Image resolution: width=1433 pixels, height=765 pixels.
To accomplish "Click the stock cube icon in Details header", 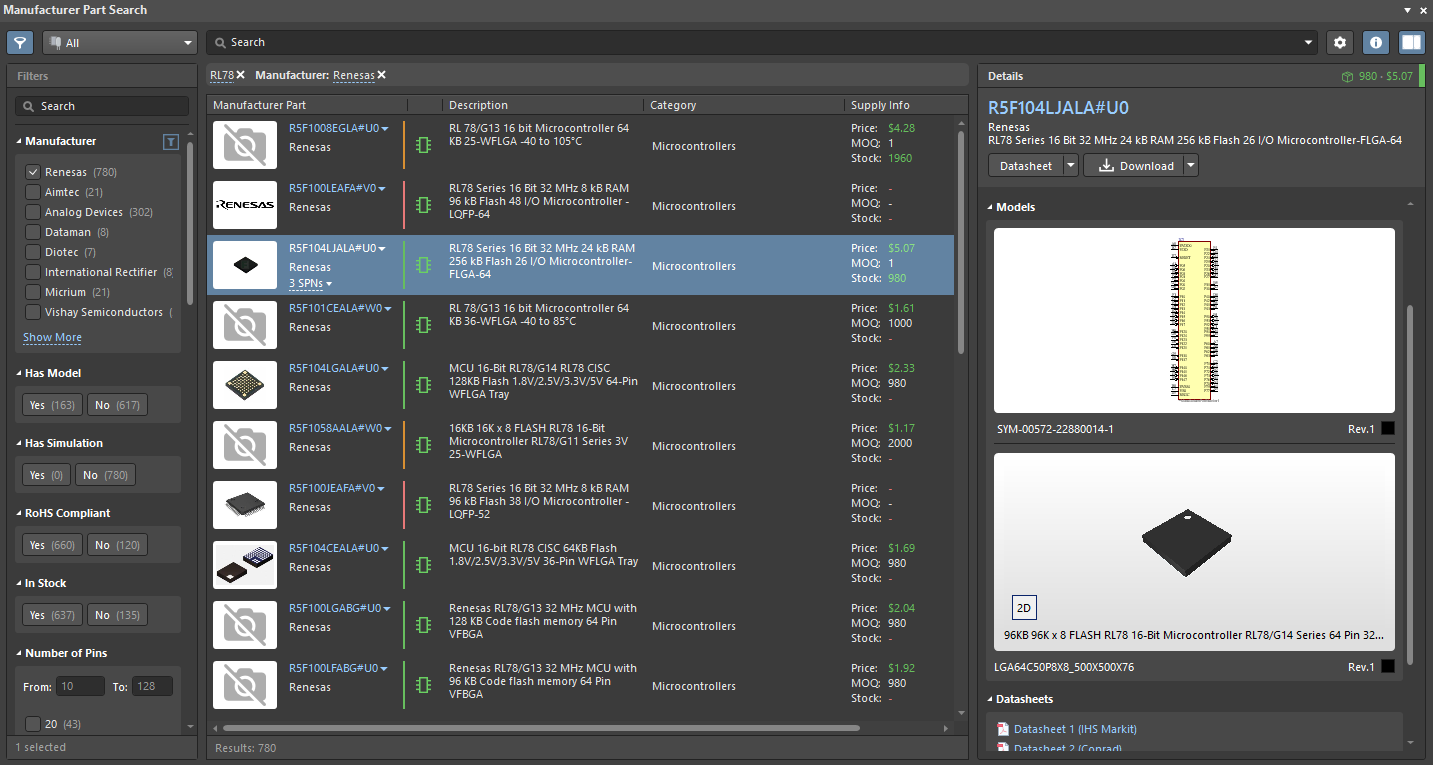I will click(1347, 76).
